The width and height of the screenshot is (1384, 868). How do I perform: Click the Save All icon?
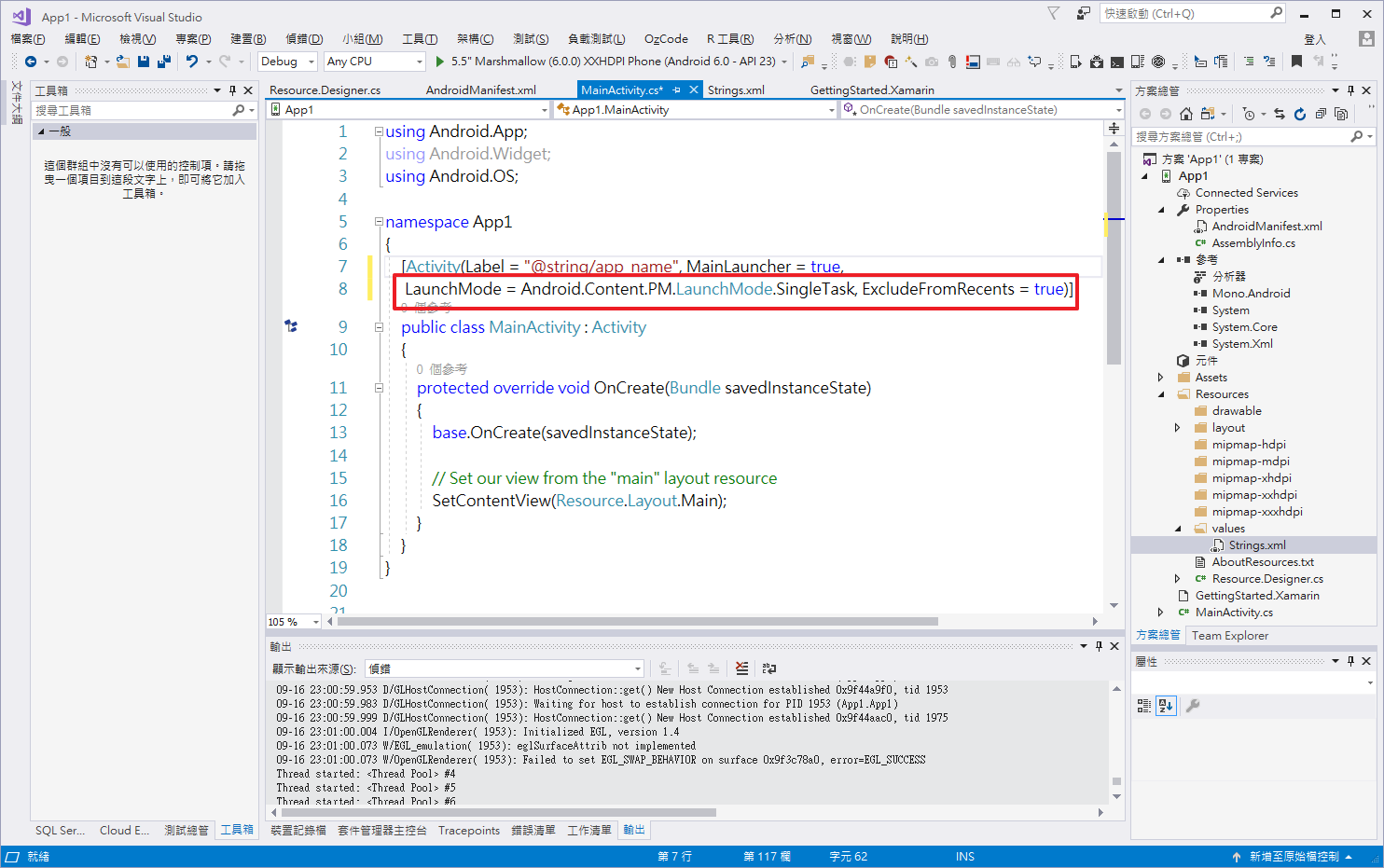164,62
